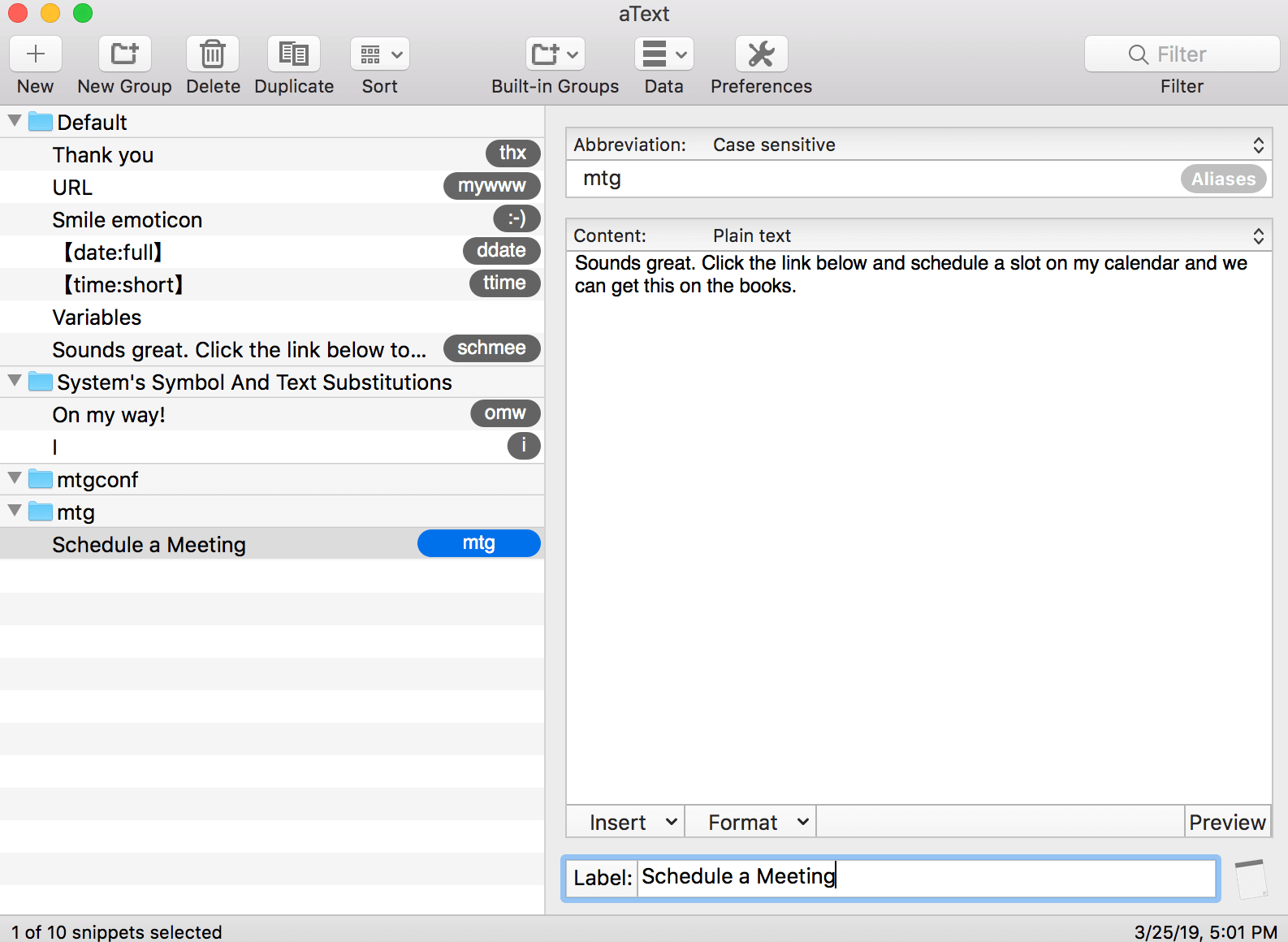Collapse System's Symbol And Text Substitutions group

pos(15,381)
